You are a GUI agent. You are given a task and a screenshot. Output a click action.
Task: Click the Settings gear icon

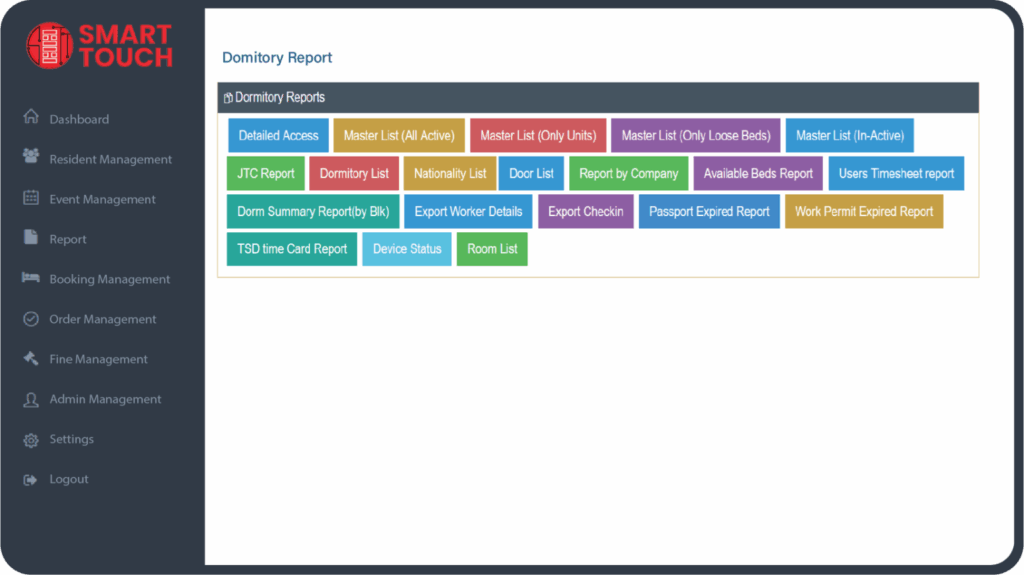pyautogui.click(x=31, y=440)
